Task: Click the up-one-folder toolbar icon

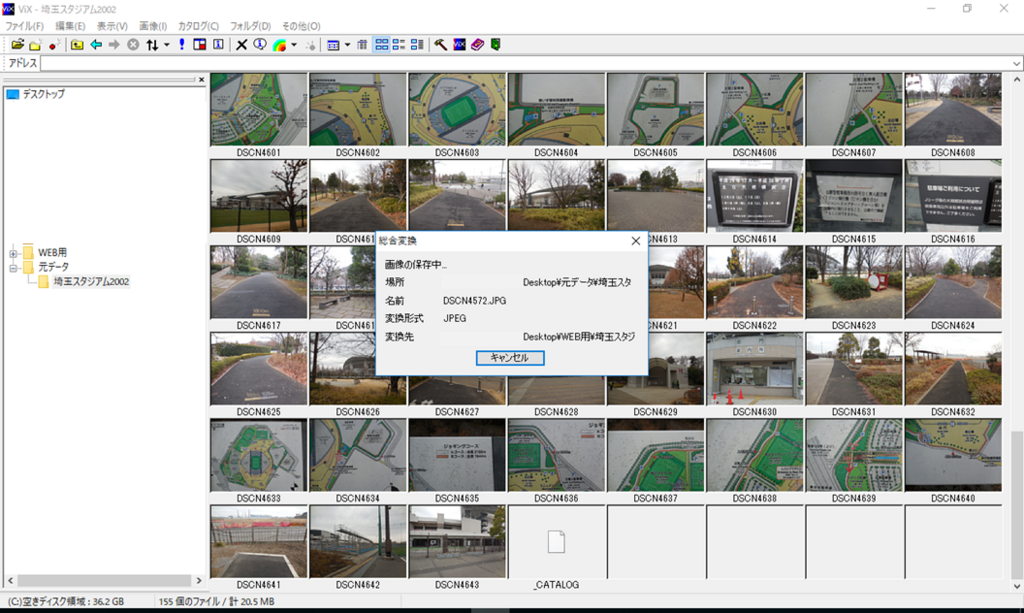Action: click(x=77, y=44)
